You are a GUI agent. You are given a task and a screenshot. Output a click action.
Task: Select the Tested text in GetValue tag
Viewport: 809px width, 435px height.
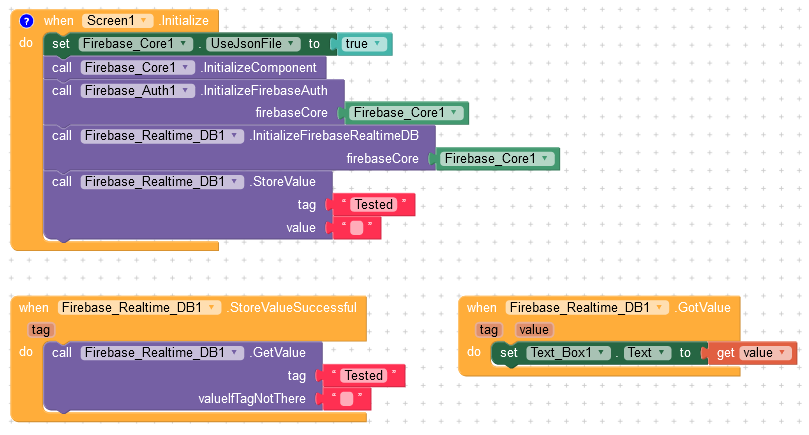(364, 376)
